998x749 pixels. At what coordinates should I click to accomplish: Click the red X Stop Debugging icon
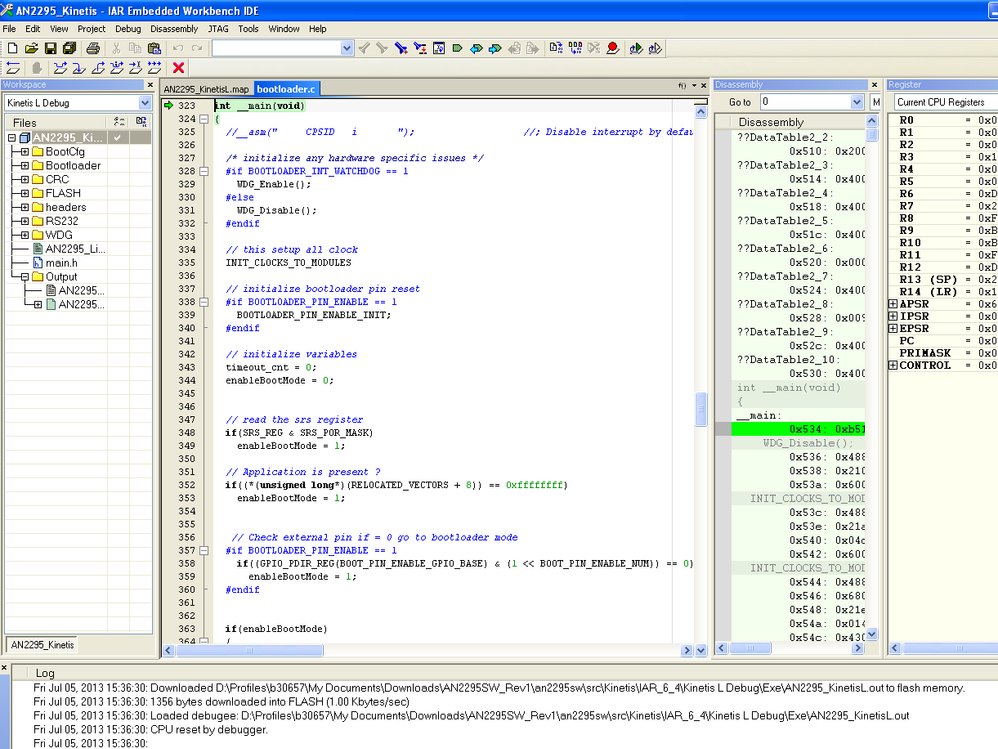point(179,68)
